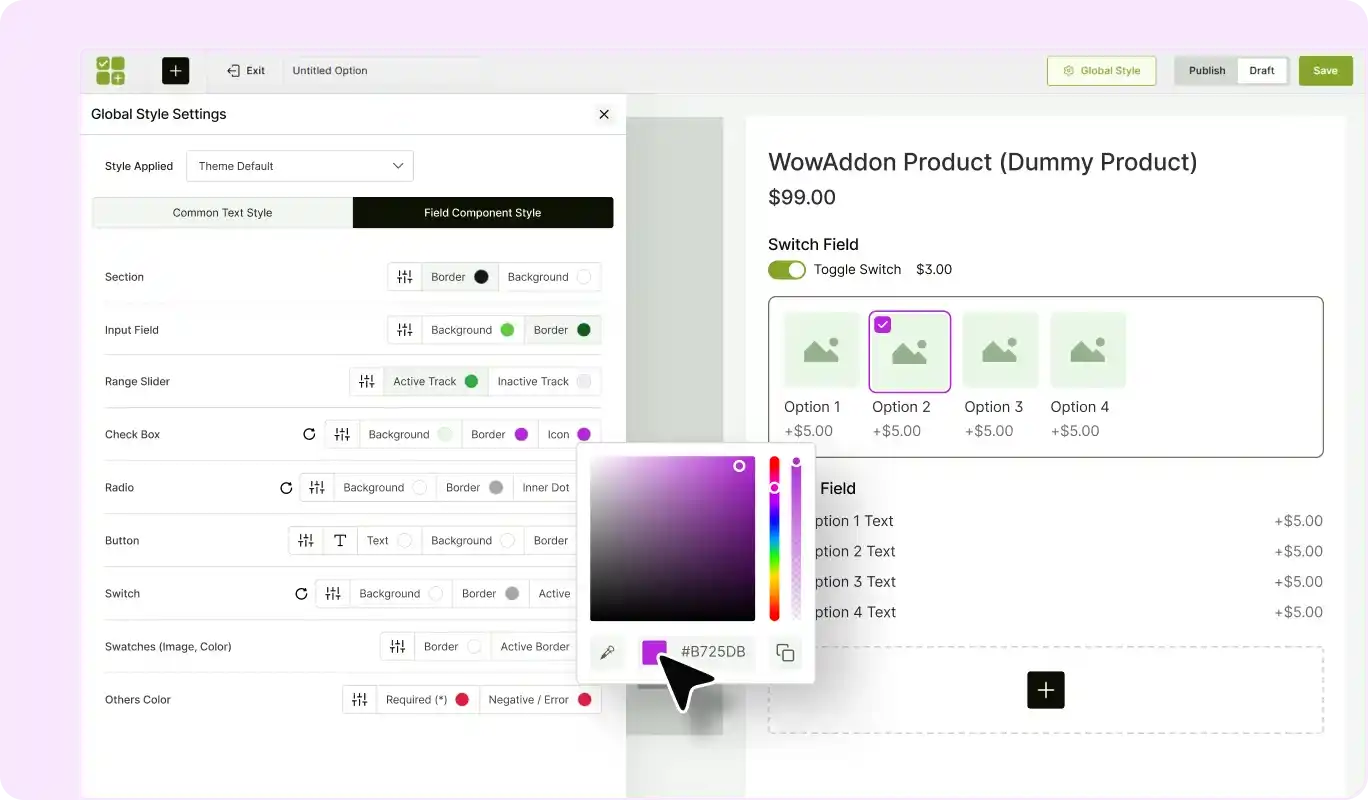This screenshot has width=1368, height=800.
Task: Click the Exit button
Action: pos(246,70)
